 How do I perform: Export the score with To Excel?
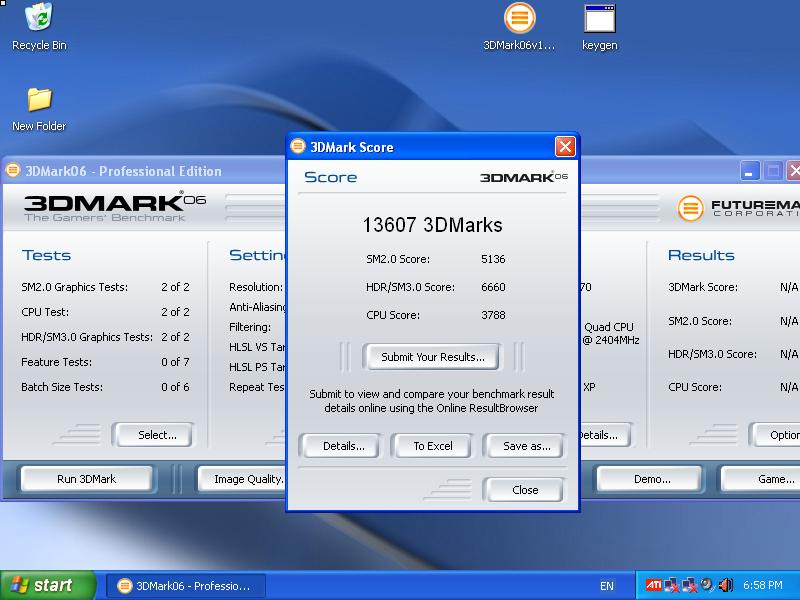pos(432,446)
